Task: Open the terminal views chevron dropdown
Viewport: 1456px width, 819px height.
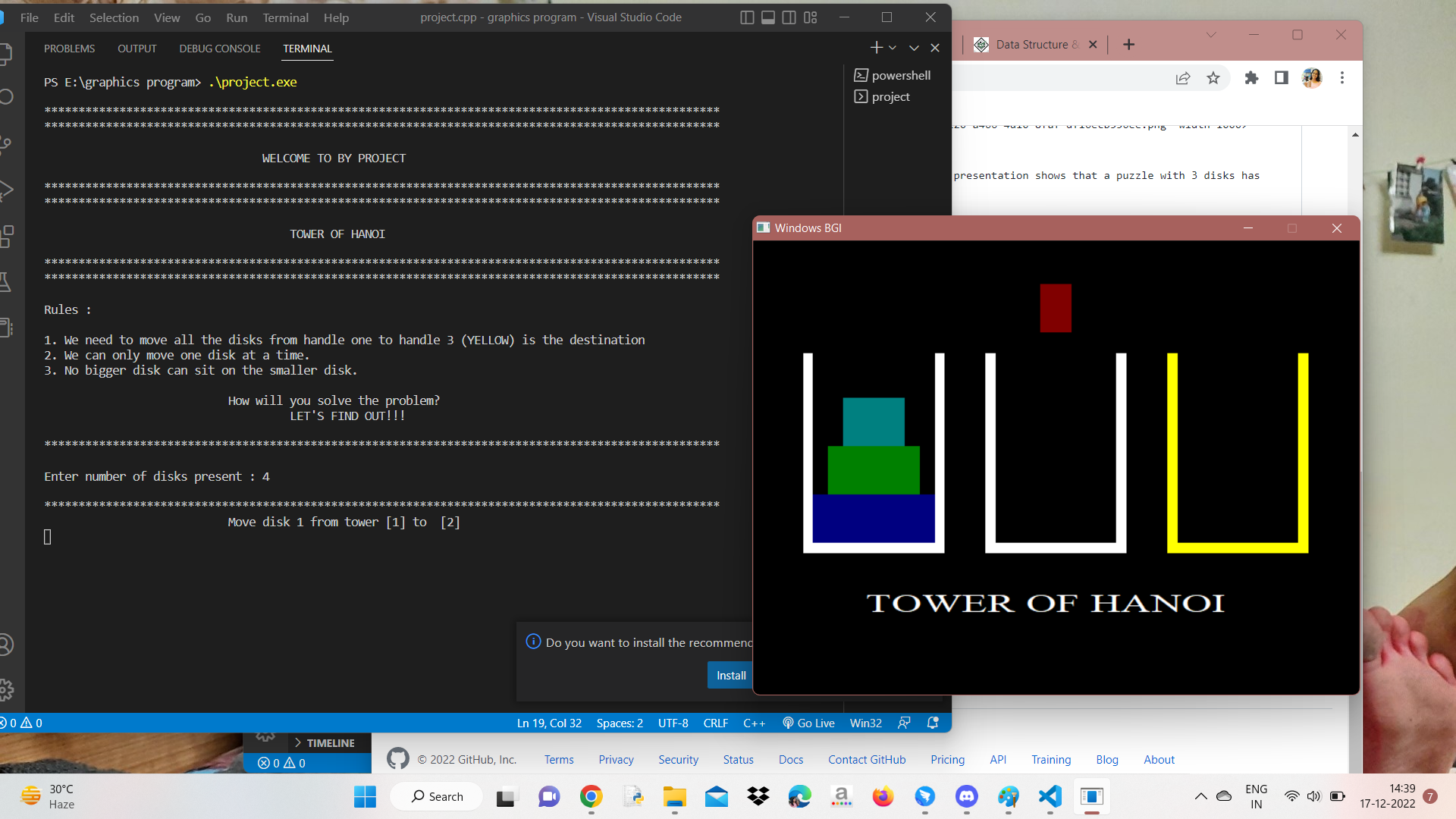Action: click(914, 47)
